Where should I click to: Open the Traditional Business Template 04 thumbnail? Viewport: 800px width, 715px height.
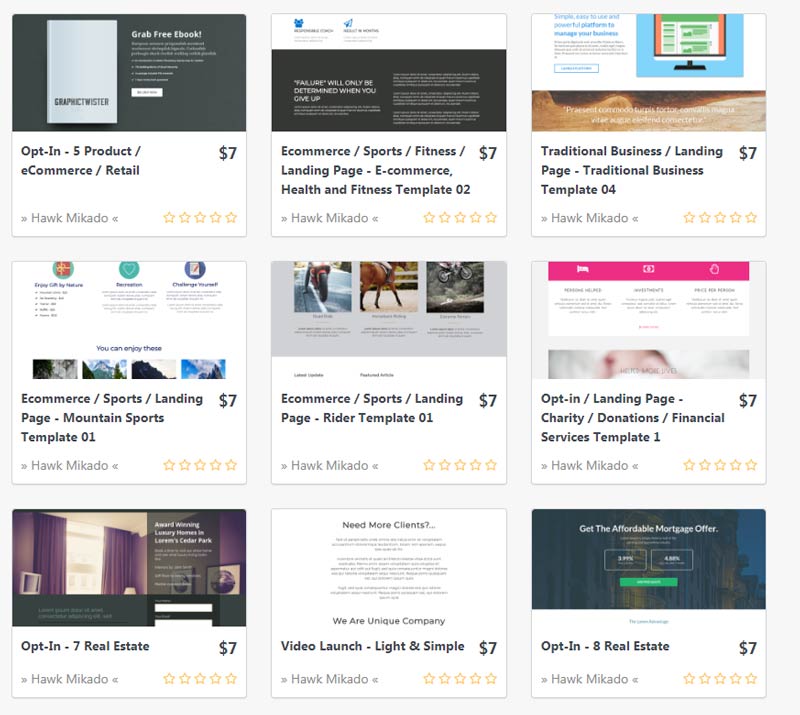[x=648, y=72]
